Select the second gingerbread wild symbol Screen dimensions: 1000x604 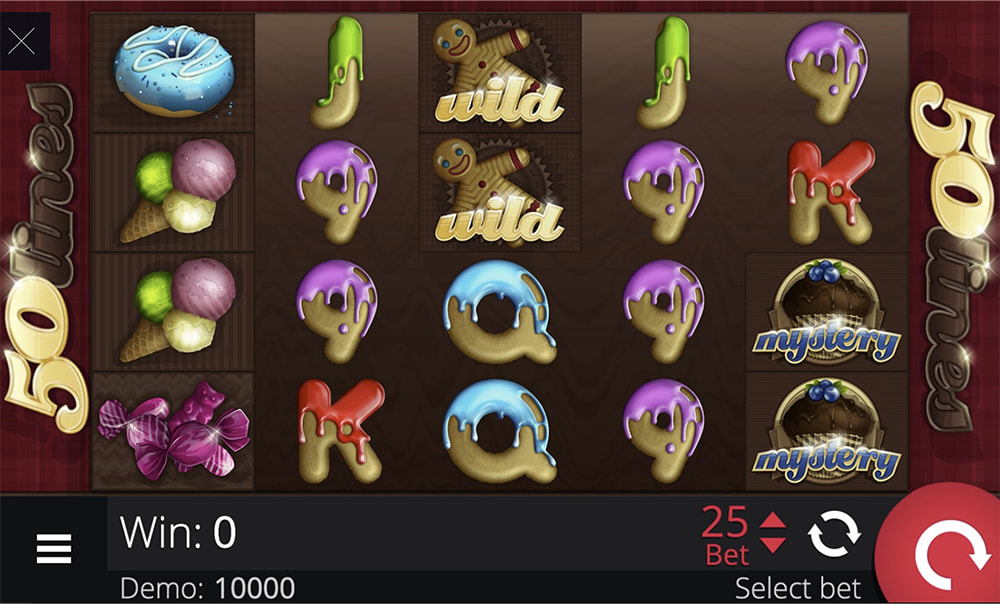coord(499,192)
